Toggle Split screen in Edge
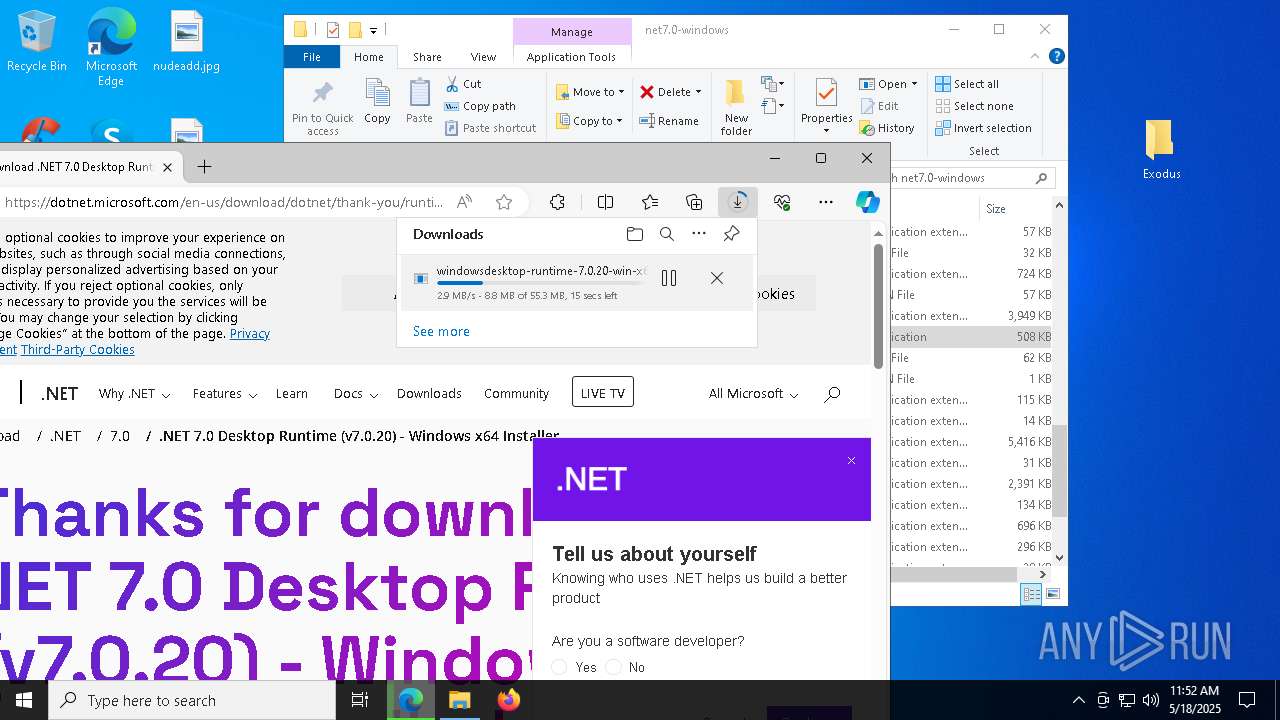Viewport: 1280px width, 720px height. [x=605, y=202]
